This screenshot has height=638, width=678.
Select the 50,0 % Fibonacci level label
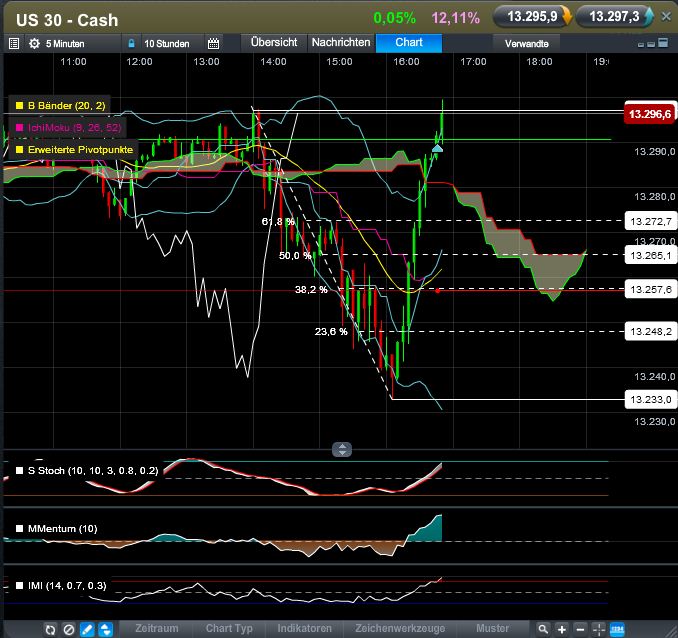point(295,256)
